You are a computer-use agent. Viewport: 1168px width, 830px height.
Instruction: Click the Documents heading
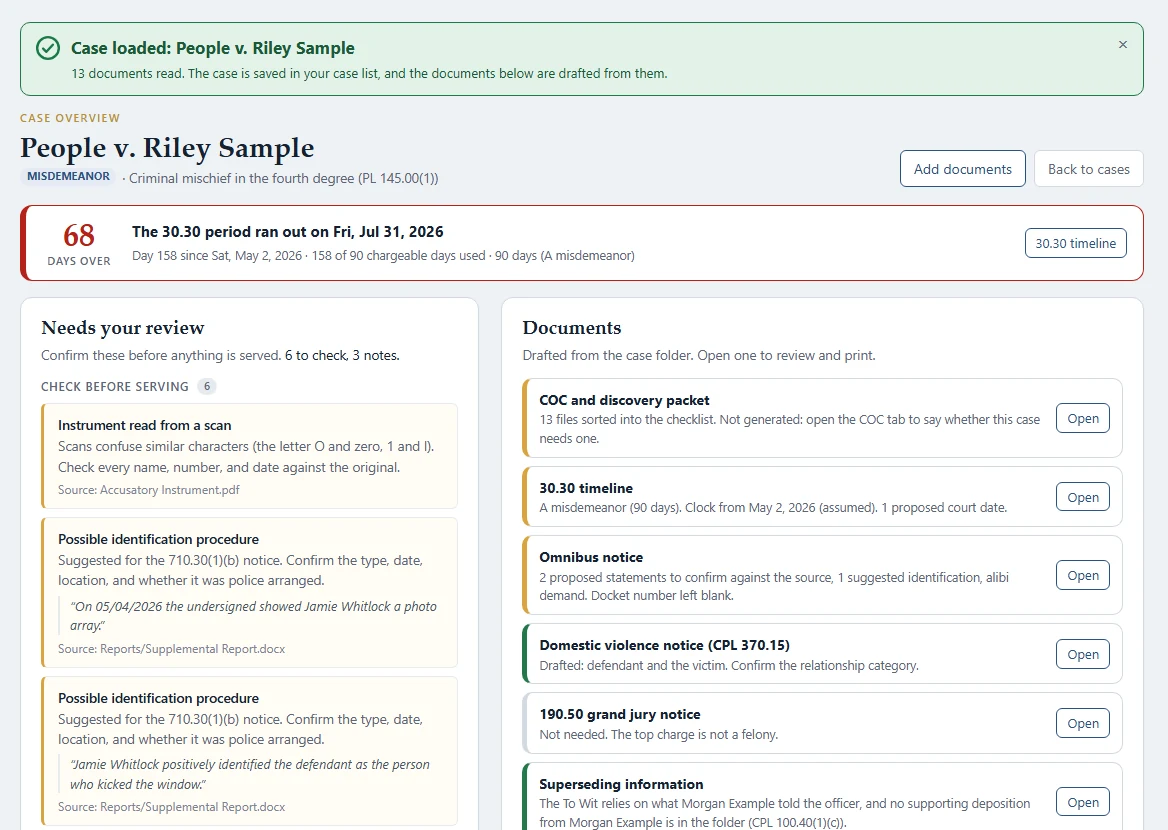[x=571, y=328]
